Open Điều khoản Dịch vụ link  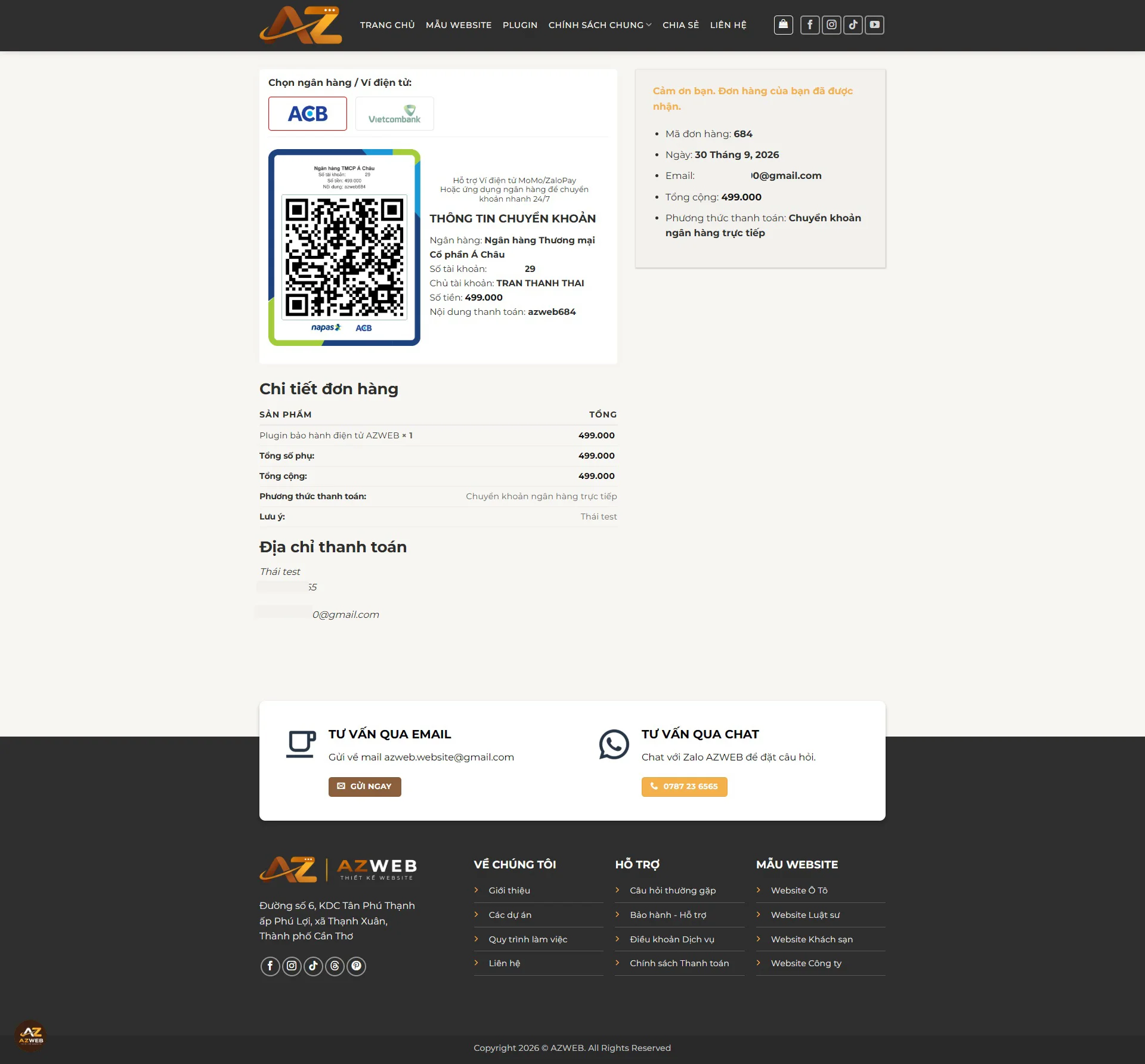(672, 939)
